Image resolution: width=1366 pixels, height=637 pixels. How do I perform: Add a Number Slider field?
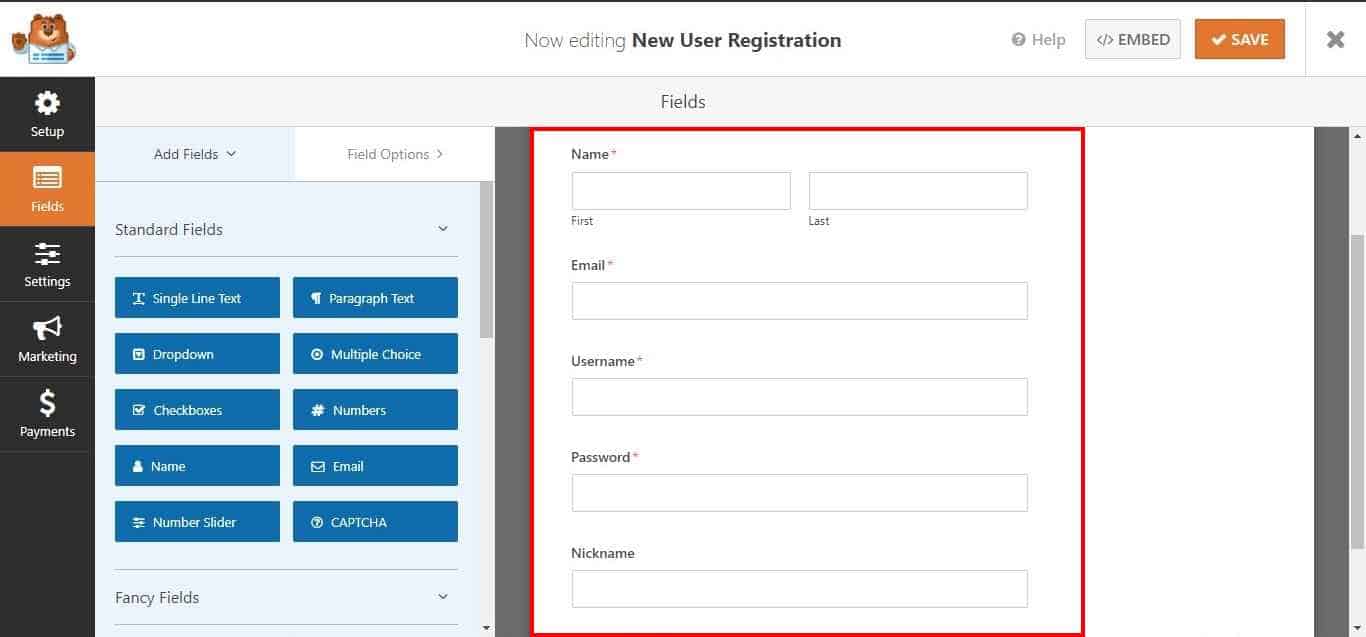197,522
